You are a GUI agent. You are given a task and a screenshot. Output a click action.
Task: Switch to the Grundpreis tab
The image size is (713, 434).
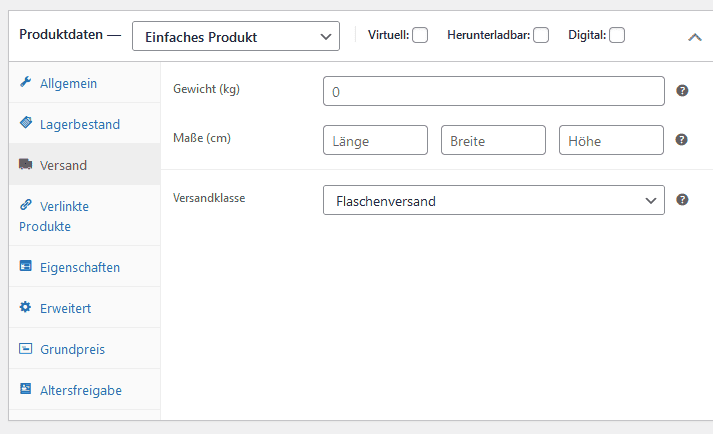click(x=72, y=349)
